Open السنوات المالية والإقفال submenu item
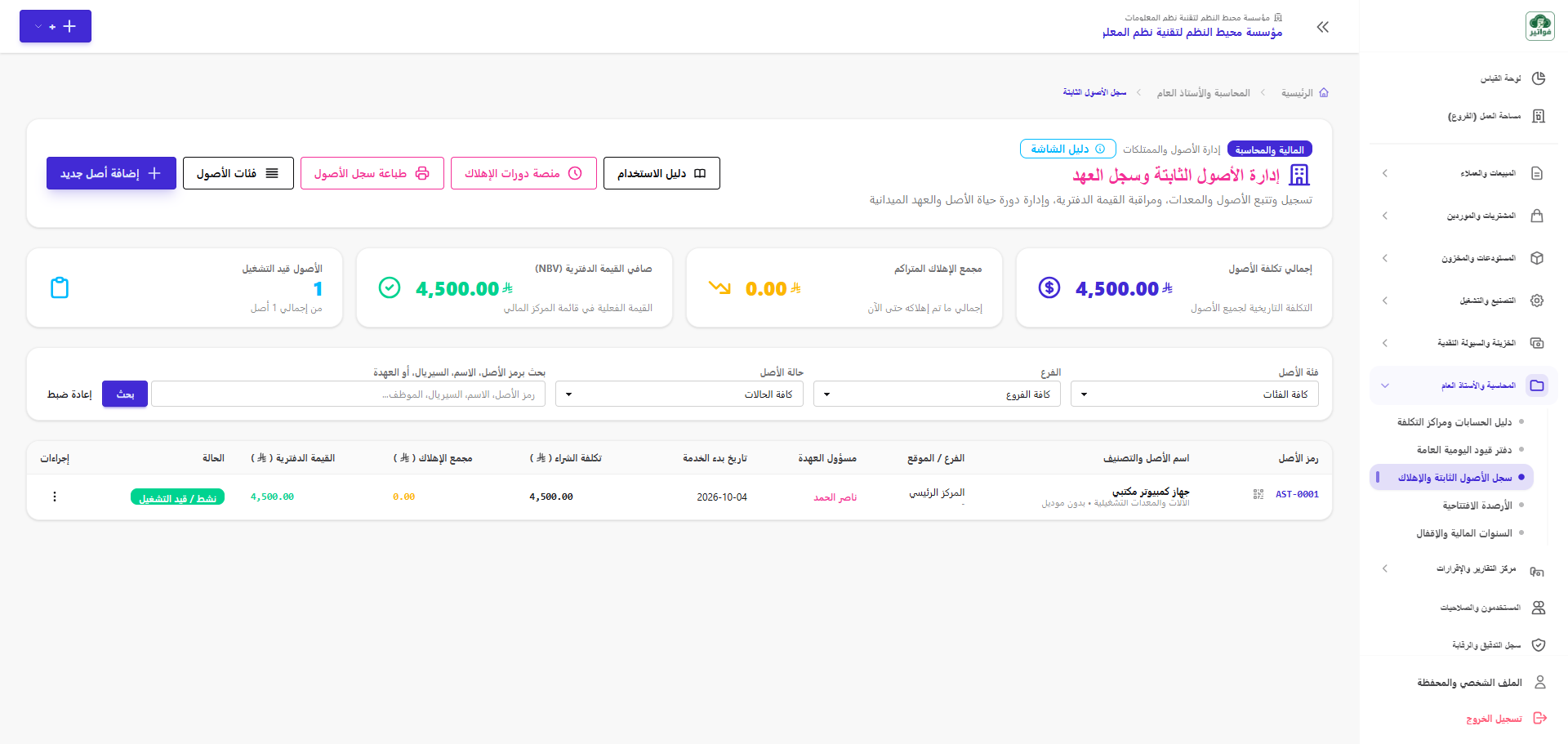Image resolution: width=1568 pixels, height=744 pixels. 1464,533
